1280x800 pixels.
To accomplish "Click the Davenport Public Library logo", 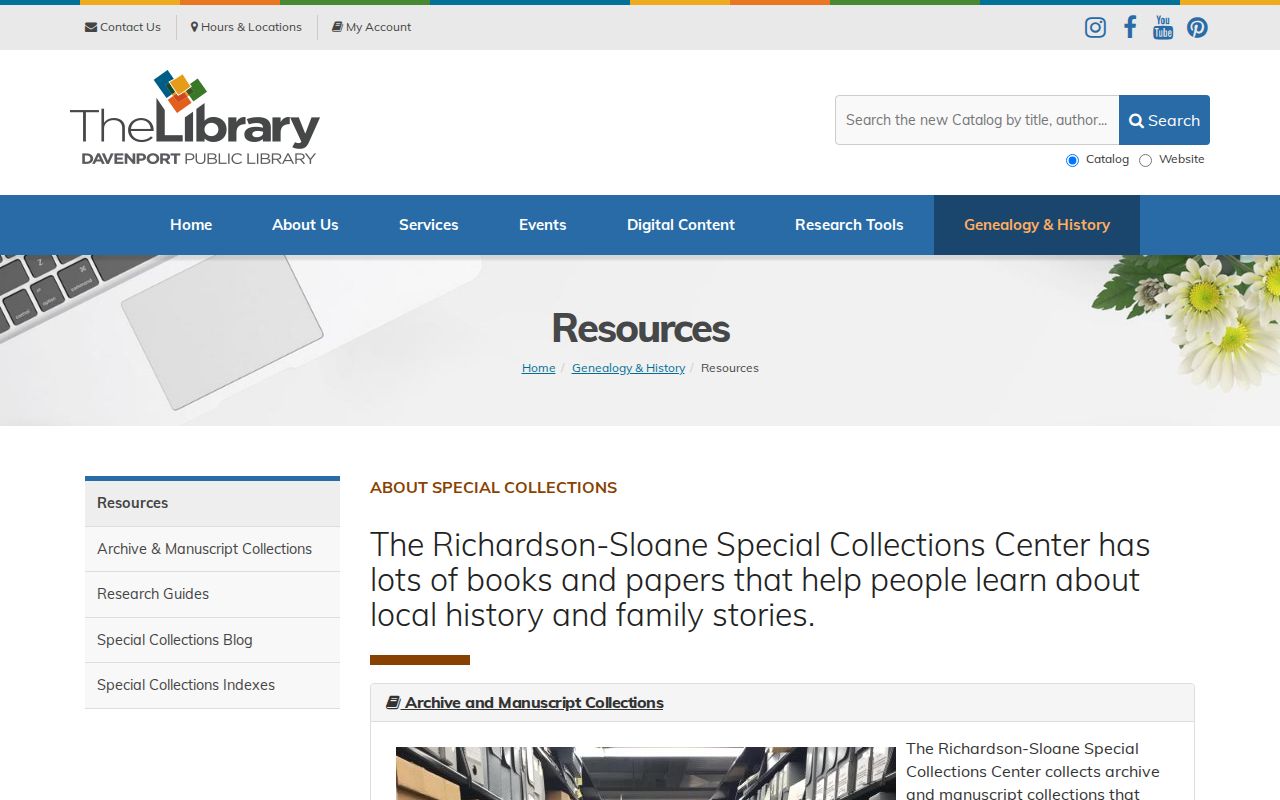I will pyautogui.click(x=195, y=118).
